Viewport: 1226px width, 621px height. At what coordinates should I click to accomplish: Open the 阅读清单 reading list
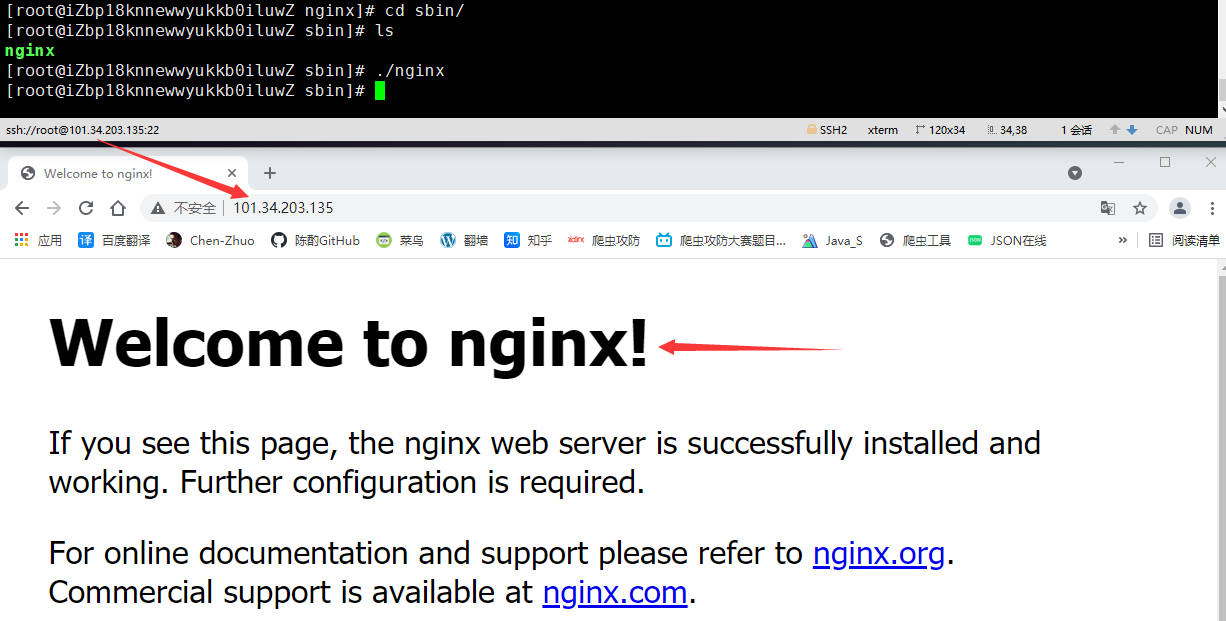tap(1184, 240)
